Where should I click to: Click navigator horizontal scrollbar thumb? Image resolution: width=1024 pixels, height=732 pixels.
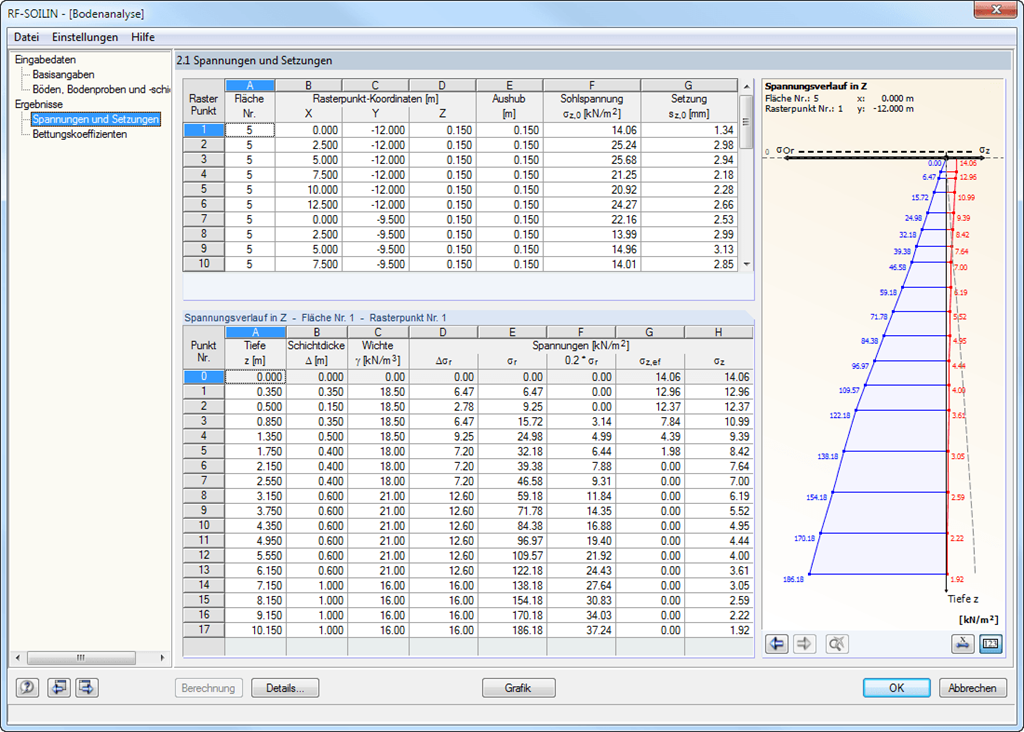coord(81,658)
